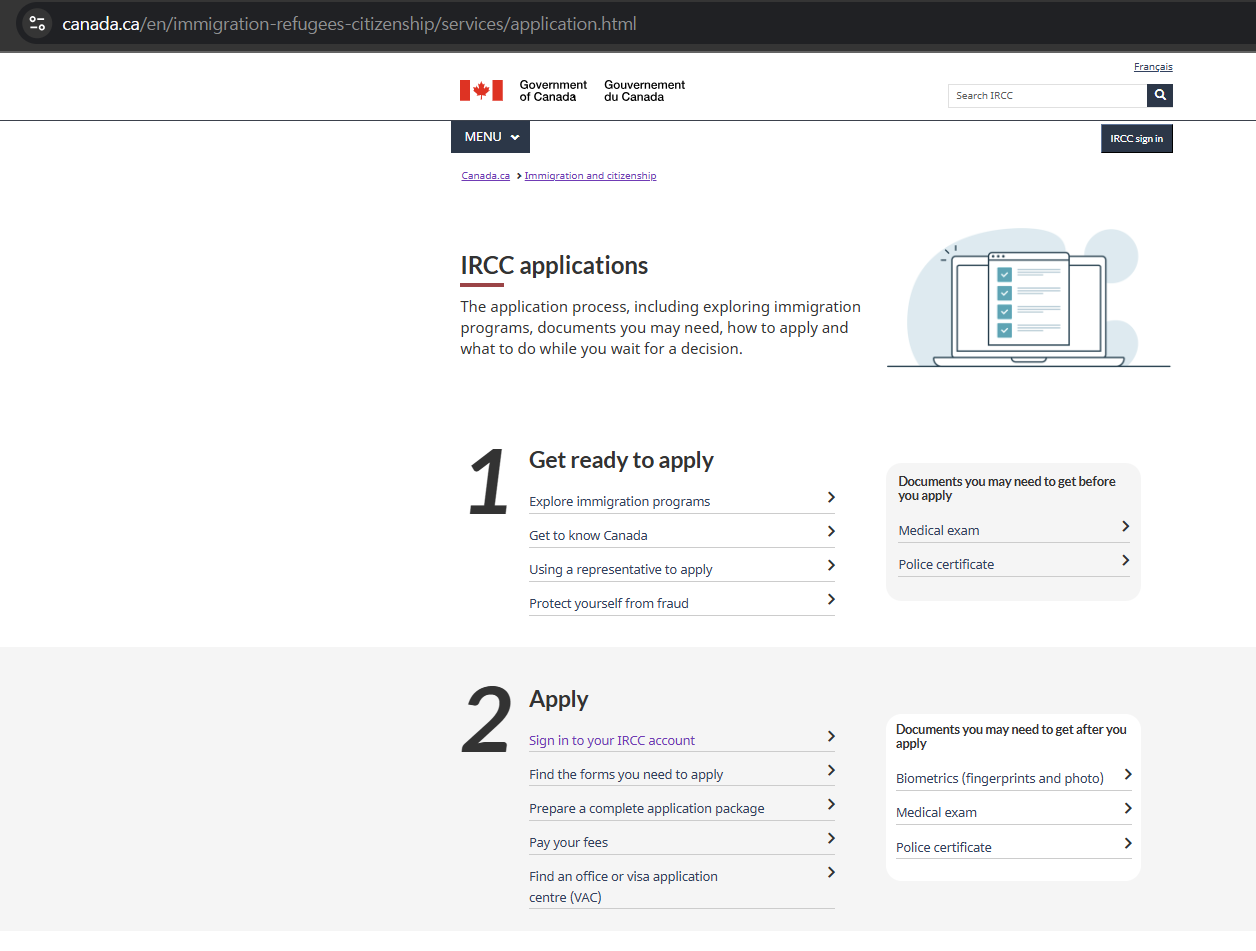
Task: Click chevron beside Pay your fees
Action: (831, 838)
